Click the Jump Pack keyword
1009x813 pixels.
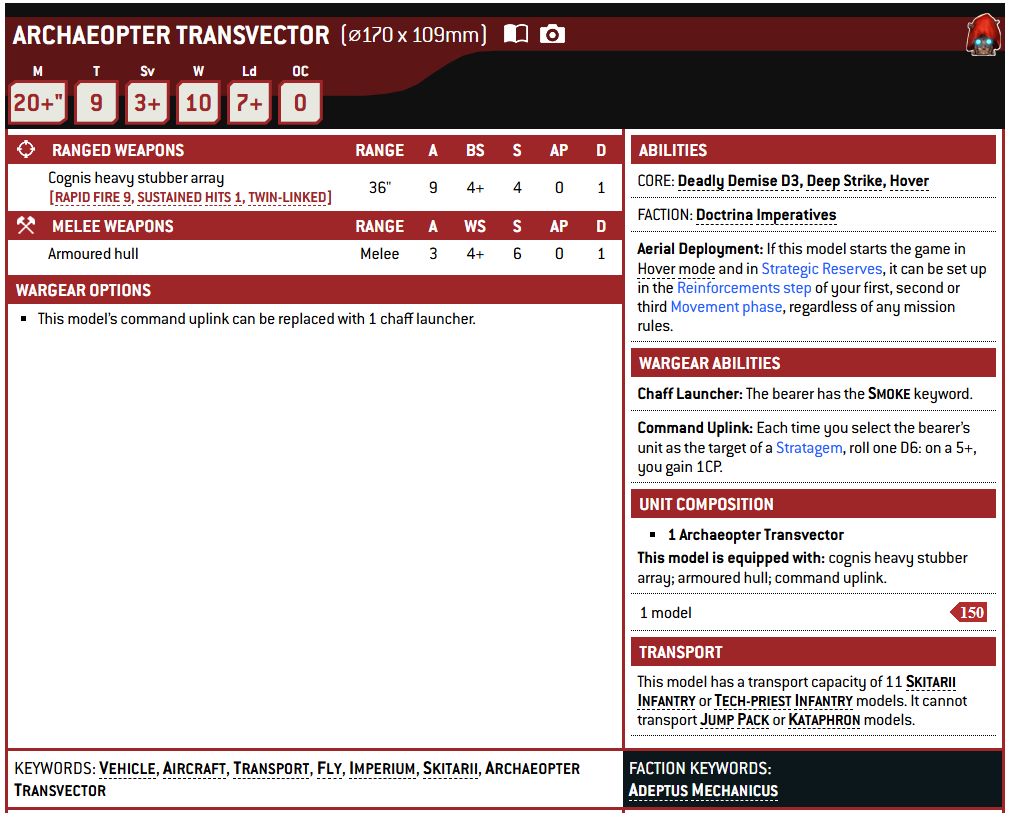734,720
